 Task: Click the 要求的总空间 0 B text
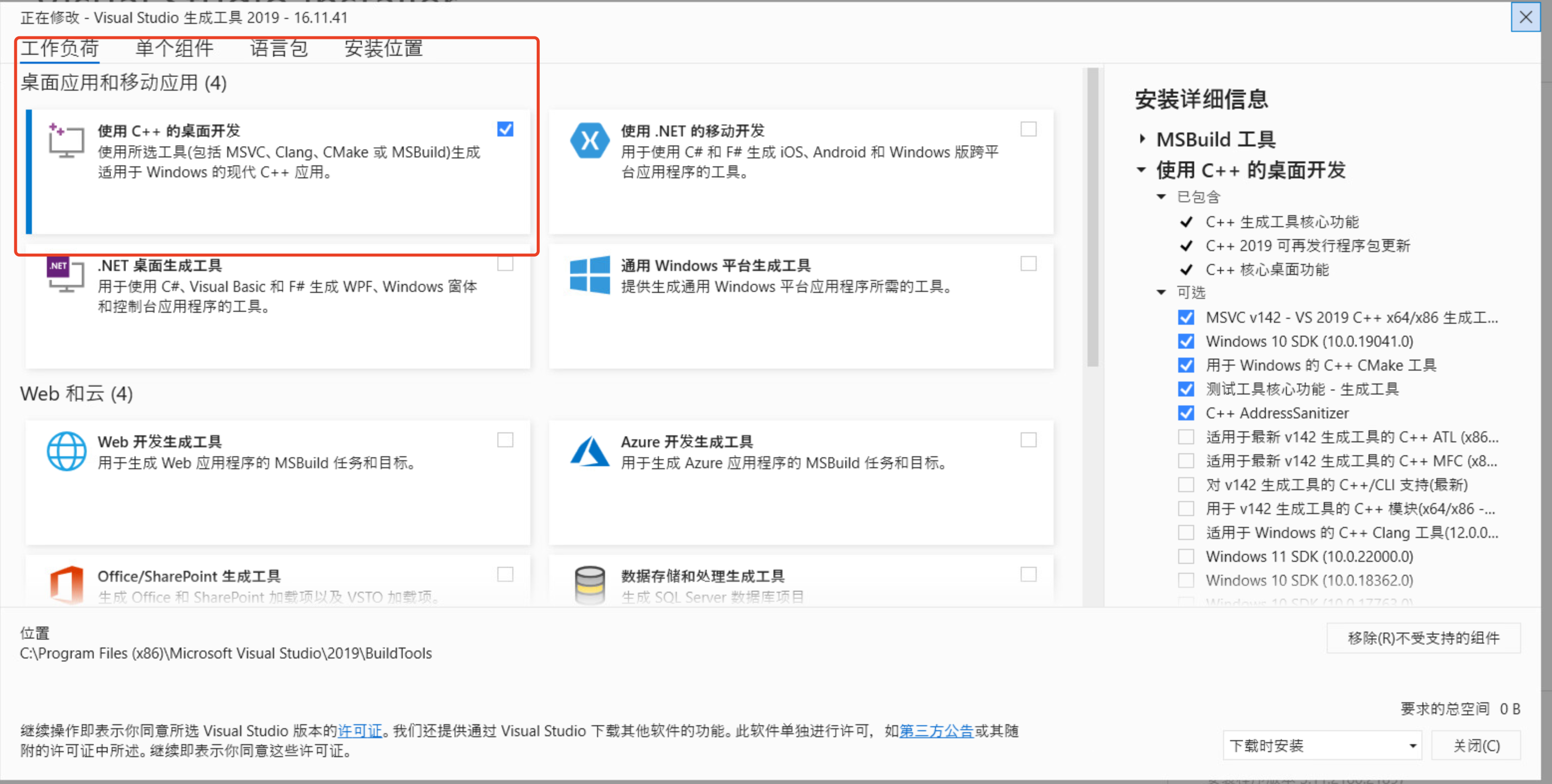click(x=1460, y=709)
